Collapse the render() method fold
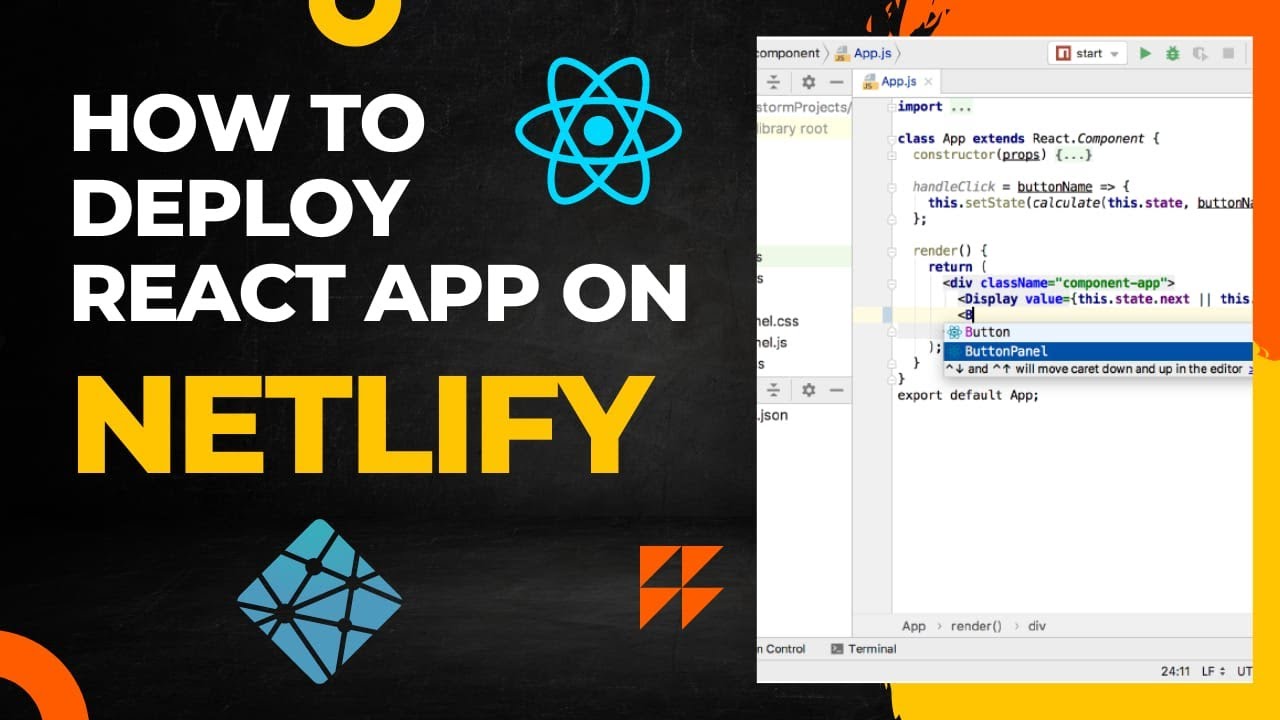Viewport: 1280px width, 720px height. click(890, 251)
